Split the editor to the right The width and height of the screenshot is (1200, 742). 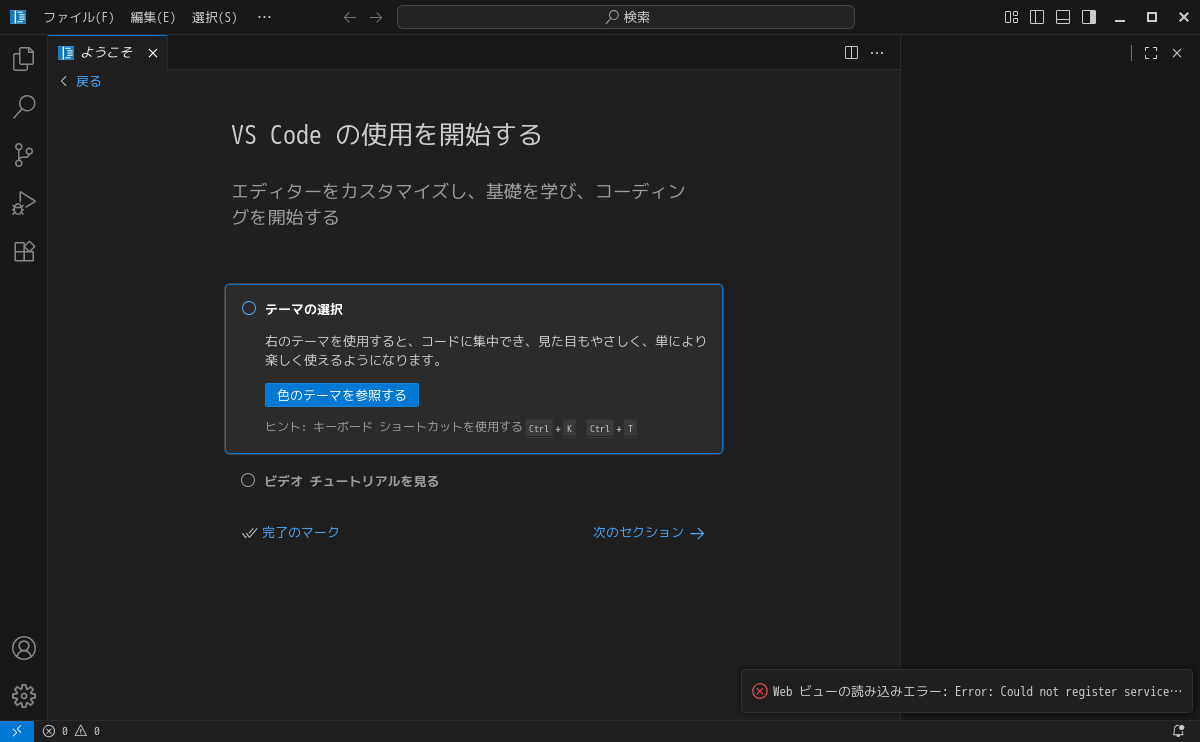tap(851, 53)
